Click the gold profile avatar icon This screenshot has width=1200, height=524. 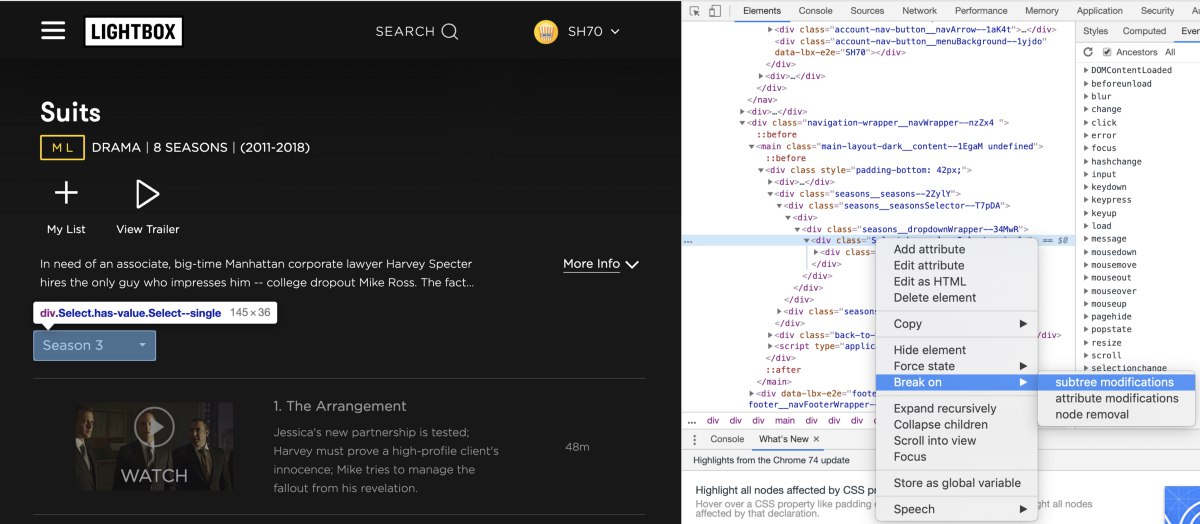tap(546, 32)
